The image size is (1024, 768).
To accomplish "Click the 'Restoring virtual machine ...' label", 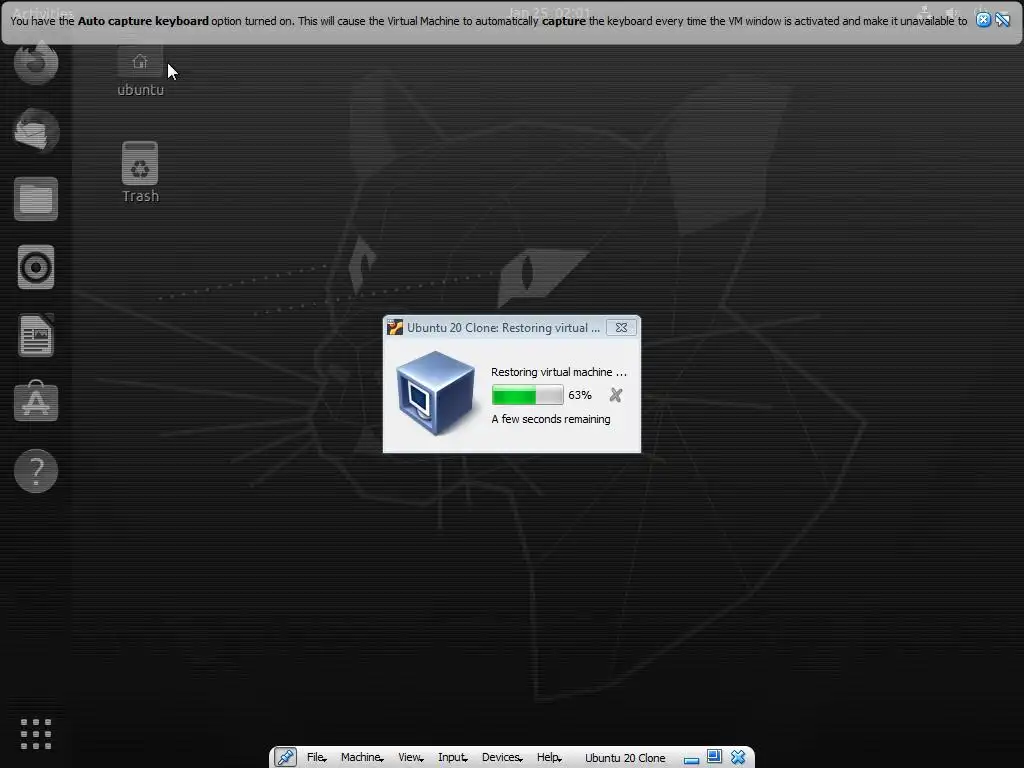I will point(558,372).
